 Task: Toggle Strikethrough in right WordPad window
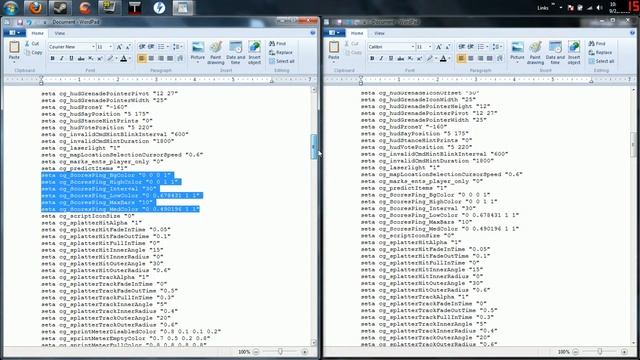point(400,59)
